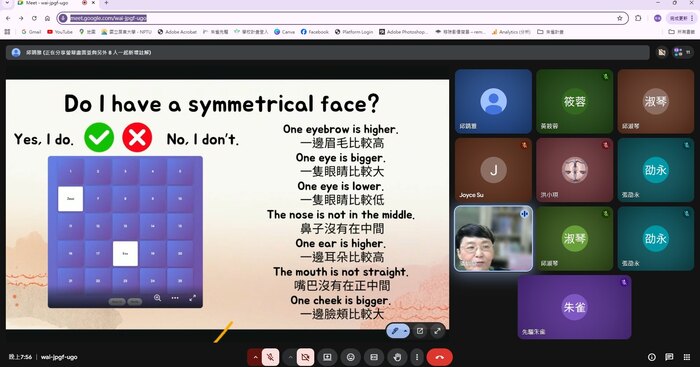Open the ellipsis menu in the embedded grid
700x367 pixels.
click(175, 298)
